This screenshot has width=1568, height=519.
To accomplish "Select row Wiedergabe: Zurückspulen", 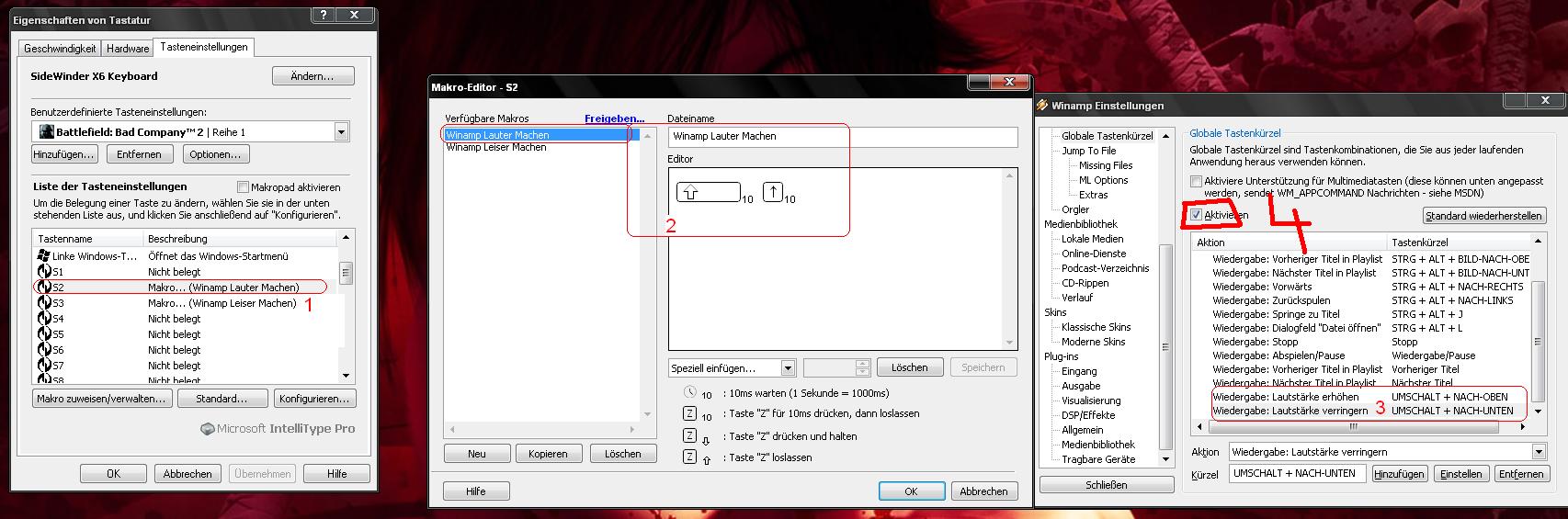I will click(x=1362, y=300).
